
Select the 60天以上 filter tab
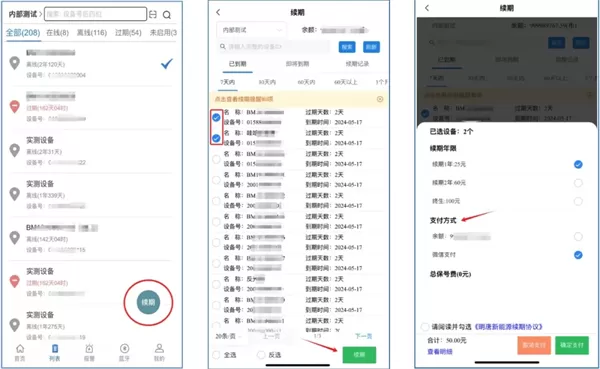click(346, 82)
